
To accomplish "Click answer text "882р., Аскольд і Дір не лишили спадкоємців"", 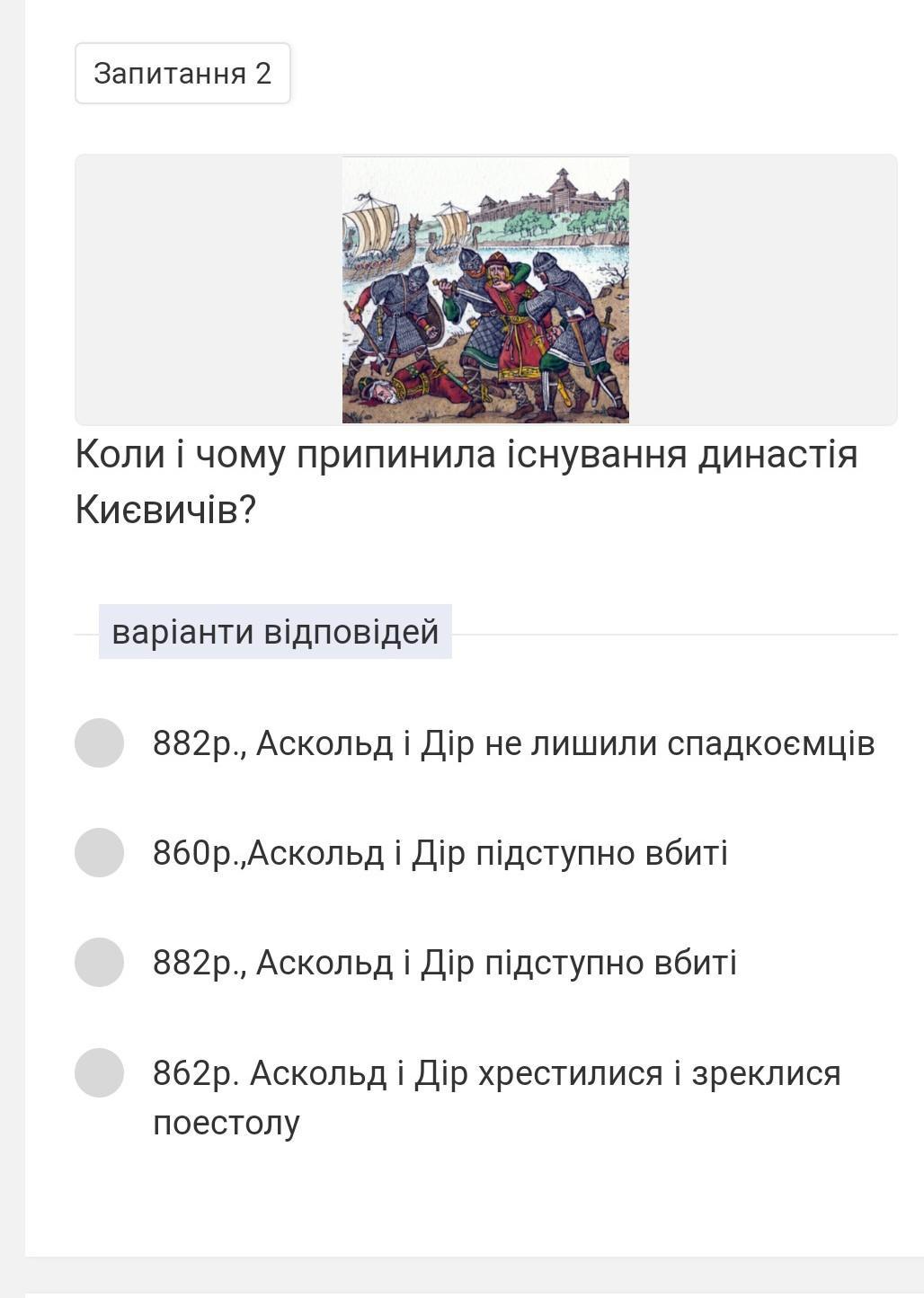I will 513,743.
